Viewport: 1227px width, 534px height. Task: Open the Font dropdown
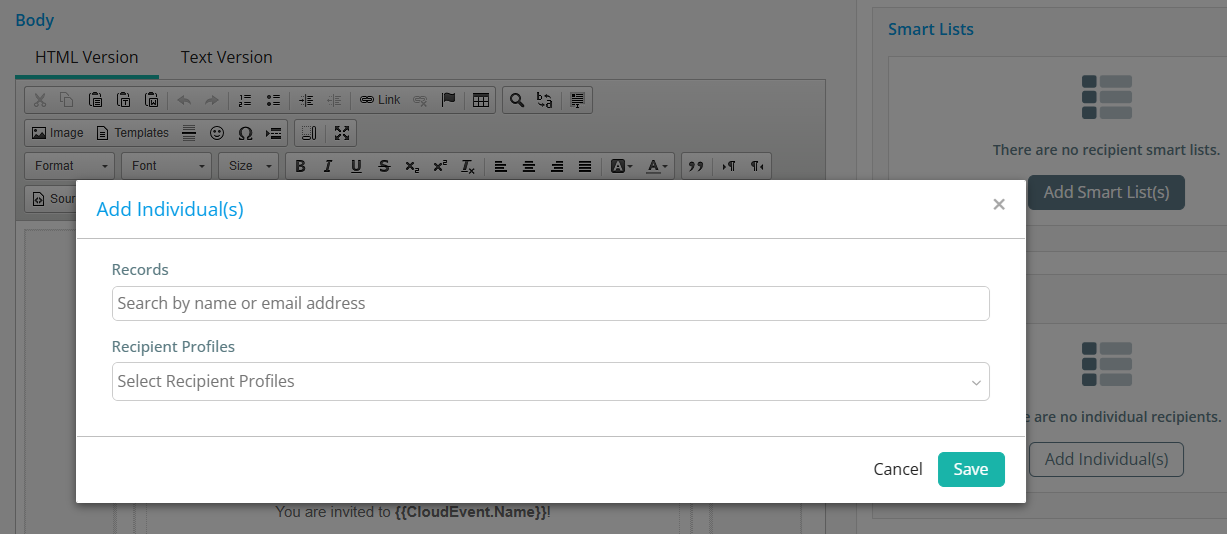click(x=166, y=166)
